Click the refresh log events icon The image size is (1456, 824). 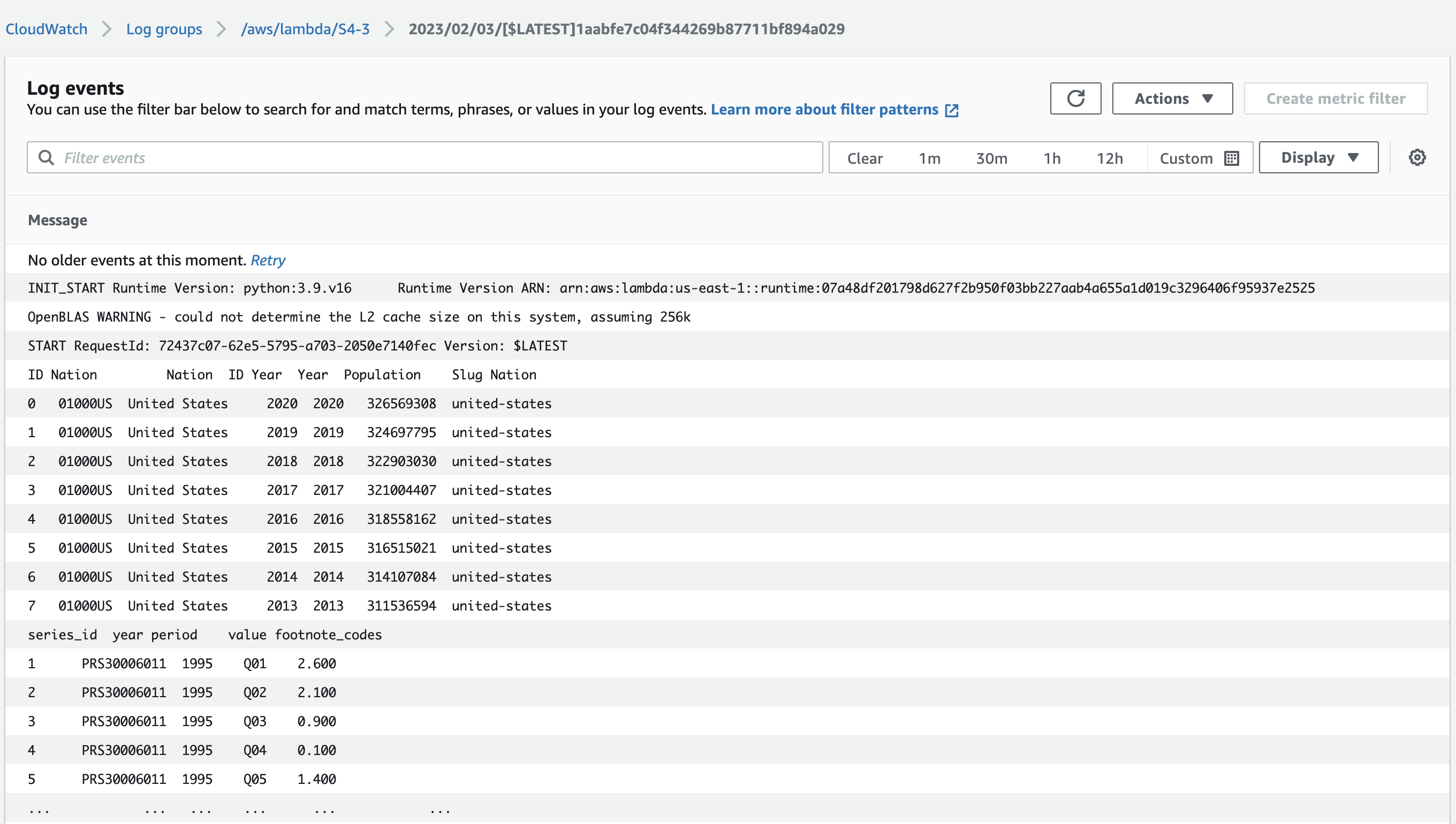(1075, 98)
